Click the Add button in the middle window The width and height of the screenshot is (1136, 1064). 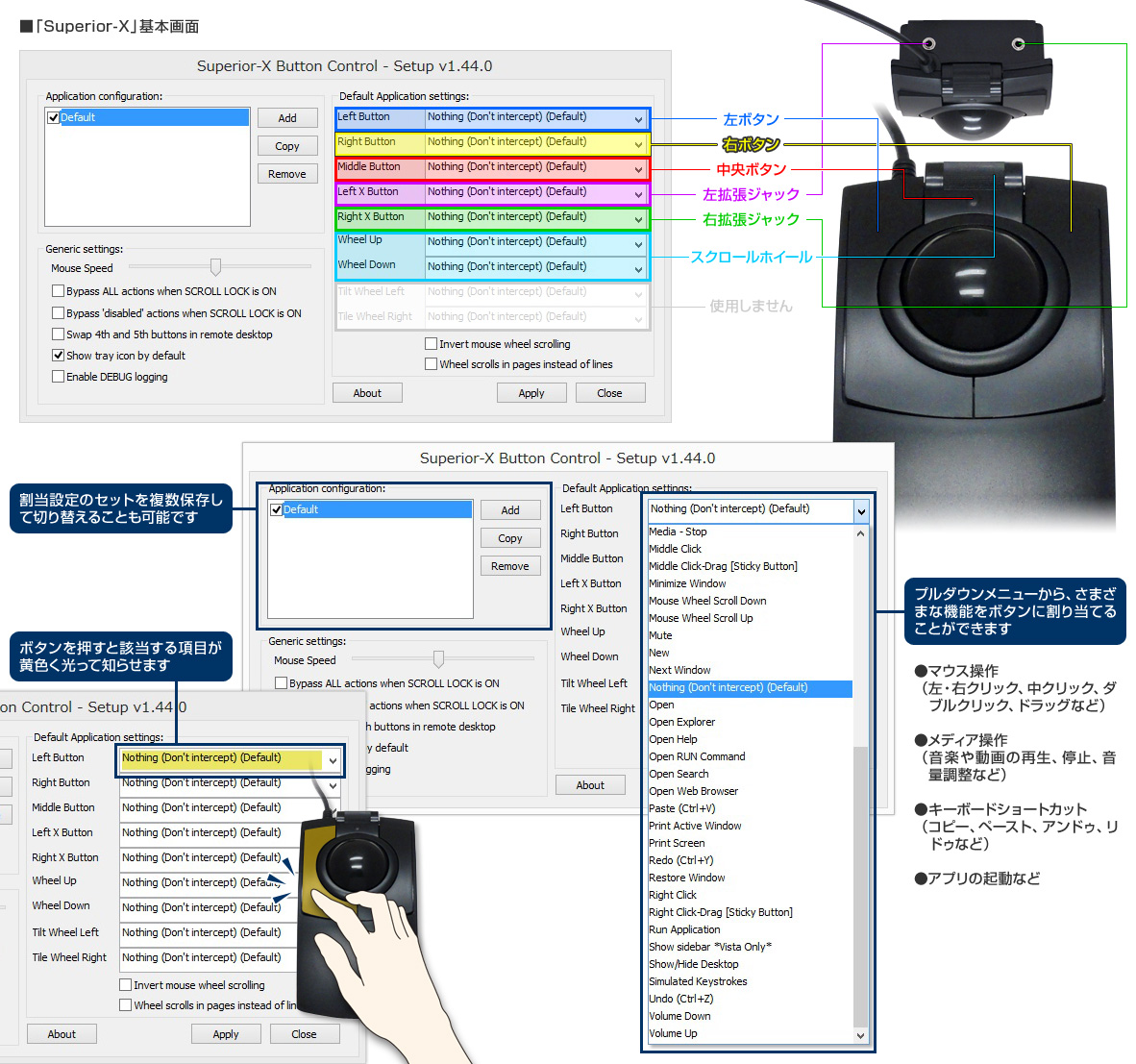(510, 510)
